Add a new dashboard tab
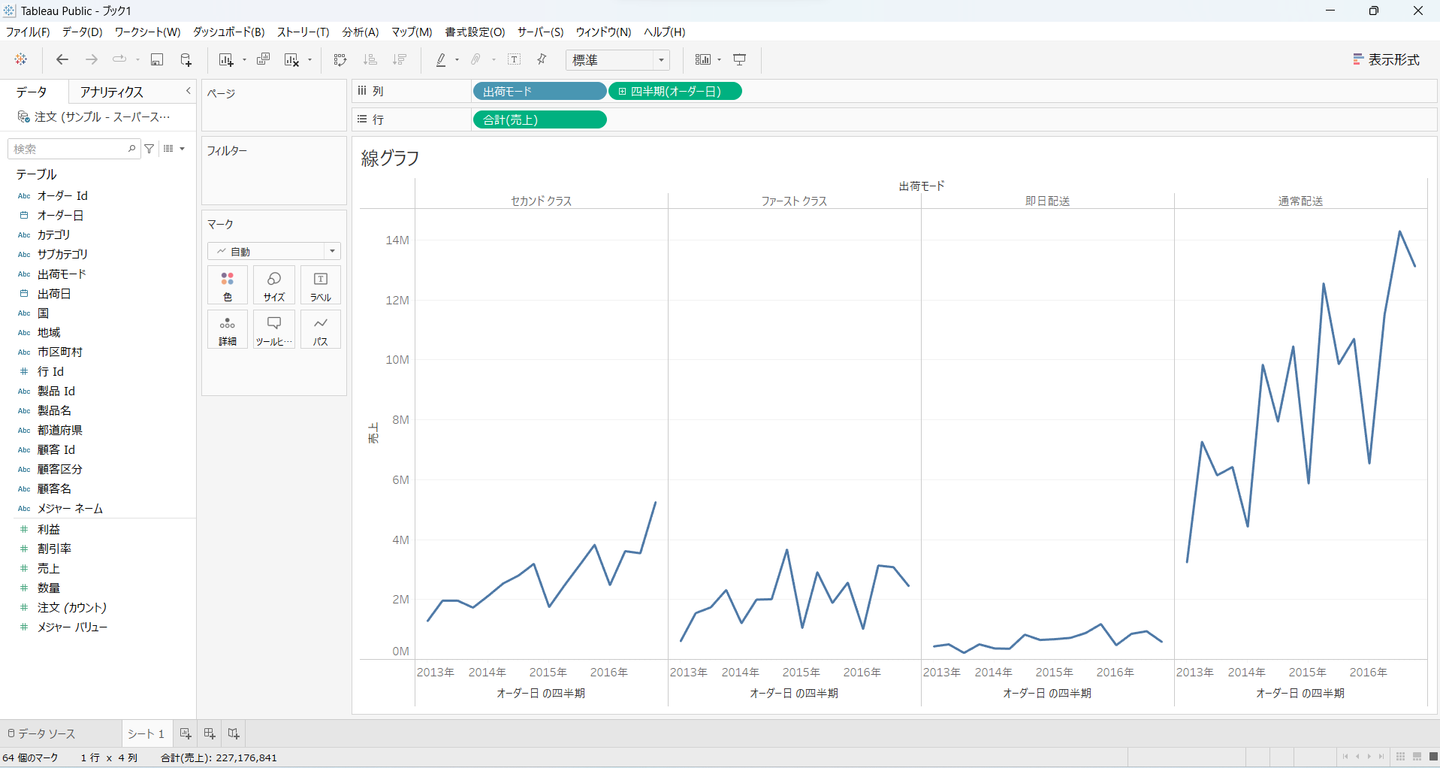 (x=210, y=734)
